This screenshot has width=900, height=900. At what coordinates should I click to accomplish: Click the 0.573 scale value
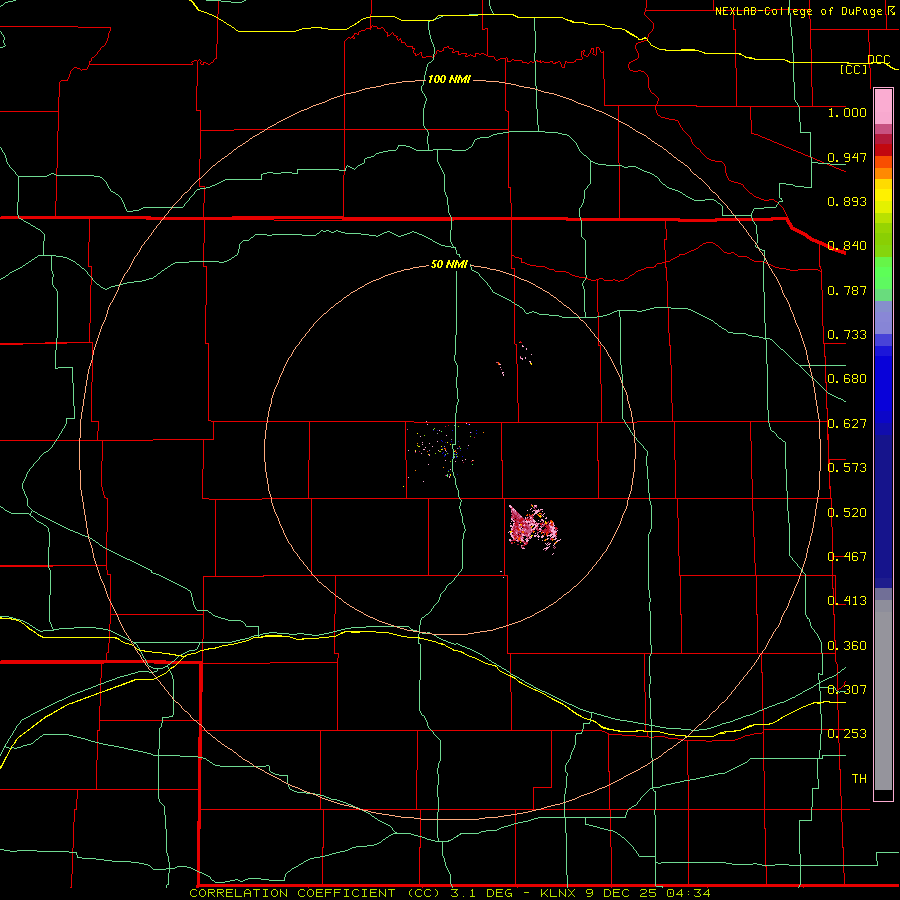pyautogui.click(x=847, y=468)
